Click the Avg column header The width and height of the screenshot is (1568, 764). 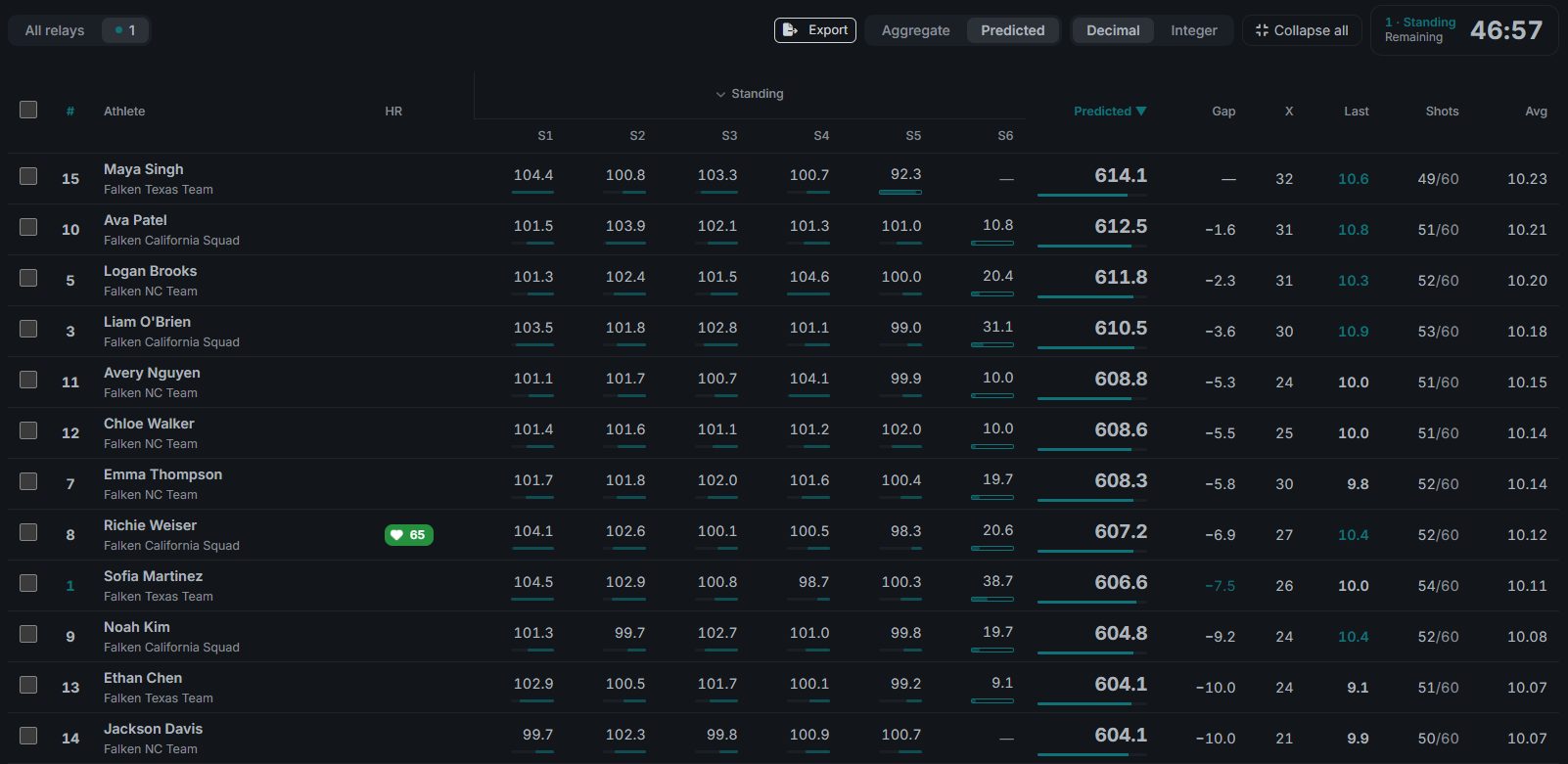(1536, 112)
